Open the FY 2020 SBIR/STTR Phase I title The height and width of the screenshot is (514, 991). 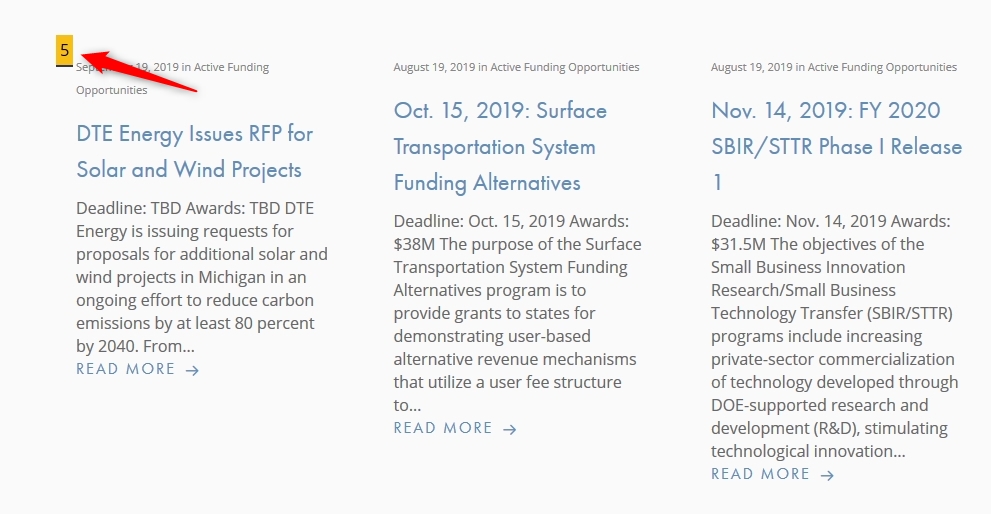tap(836, 147)
